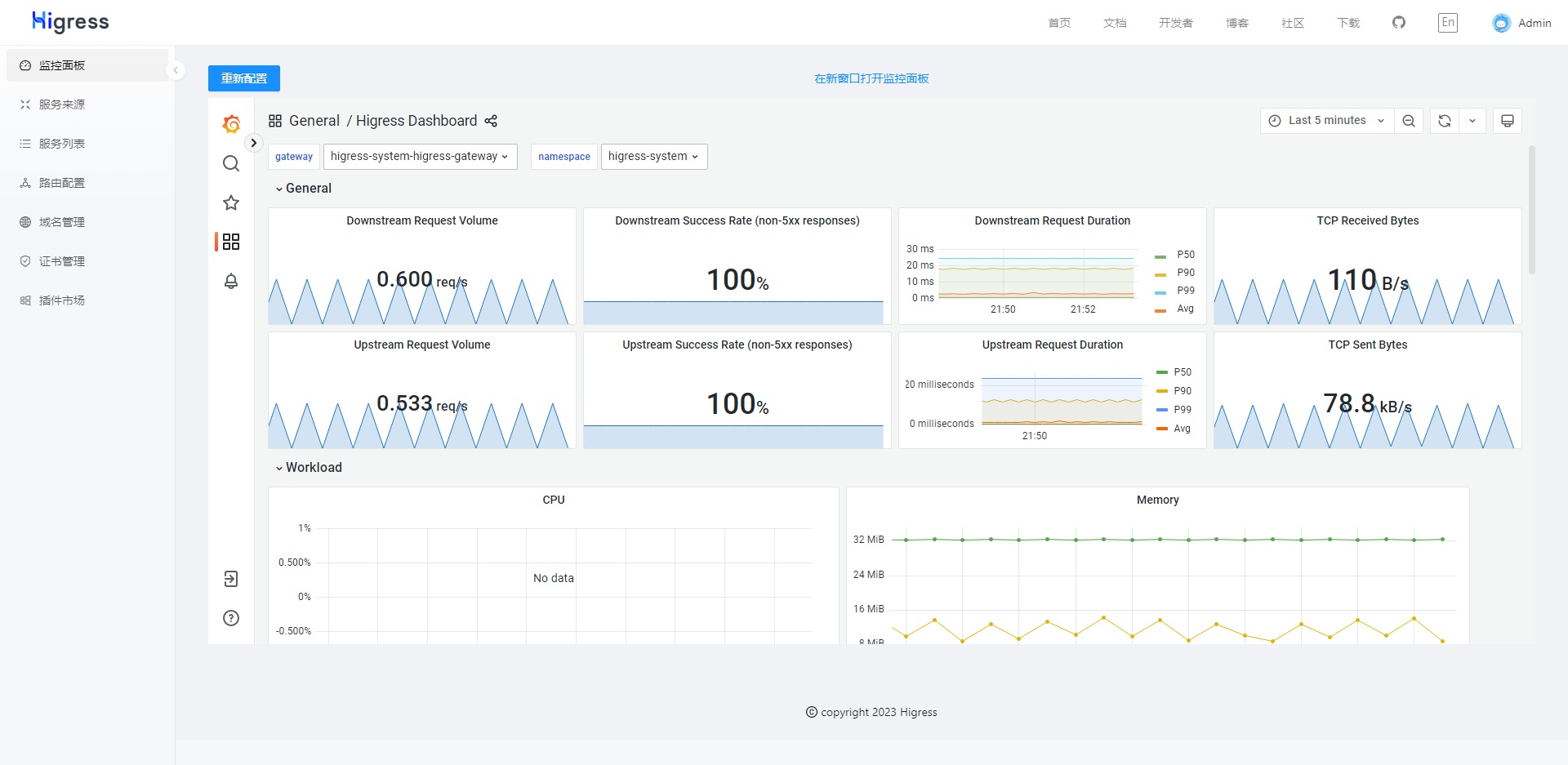This screenshot has height=765, width=1568.
Task: Open Upstream Request Volume panel title menu
Action: (x=422, y=345)
